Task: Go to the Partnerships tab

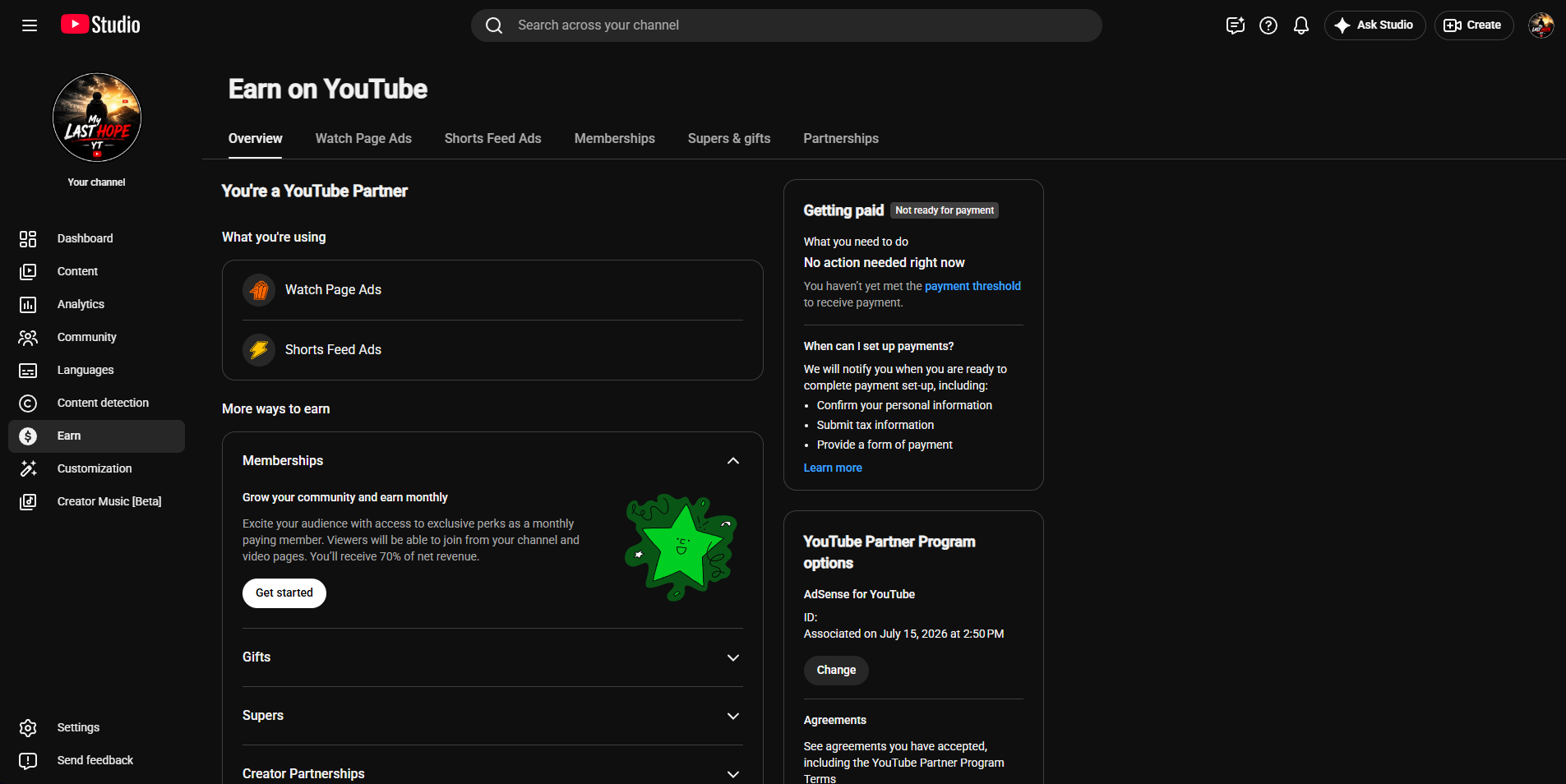Action: click(841, 138)
